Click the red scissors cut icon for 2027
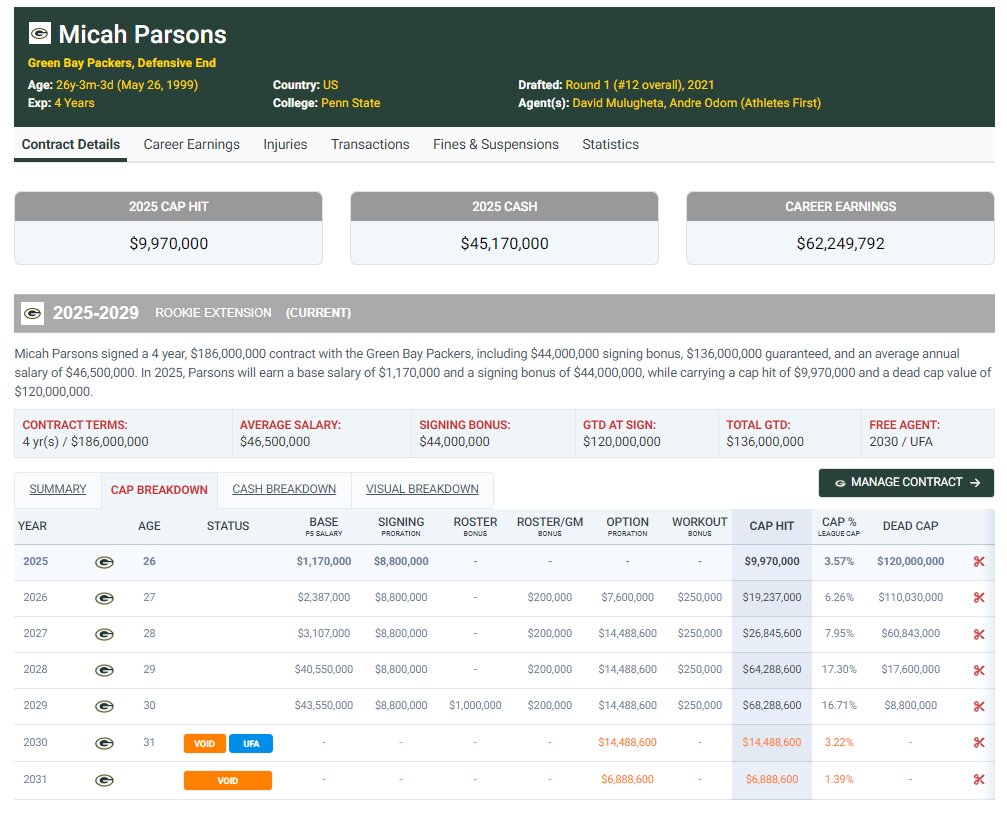1007x823 pixels. (979, 634)
